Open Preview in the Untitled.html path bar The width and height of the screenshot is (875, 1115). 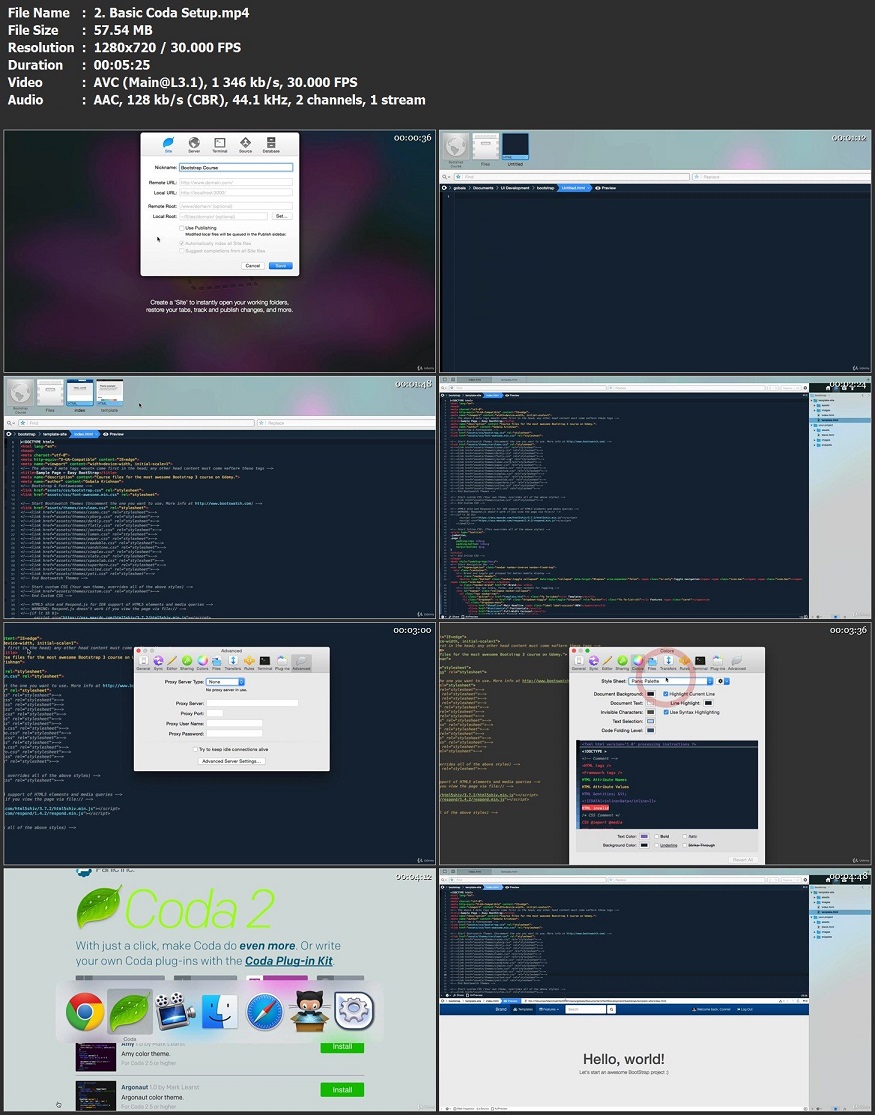[605, 188]
